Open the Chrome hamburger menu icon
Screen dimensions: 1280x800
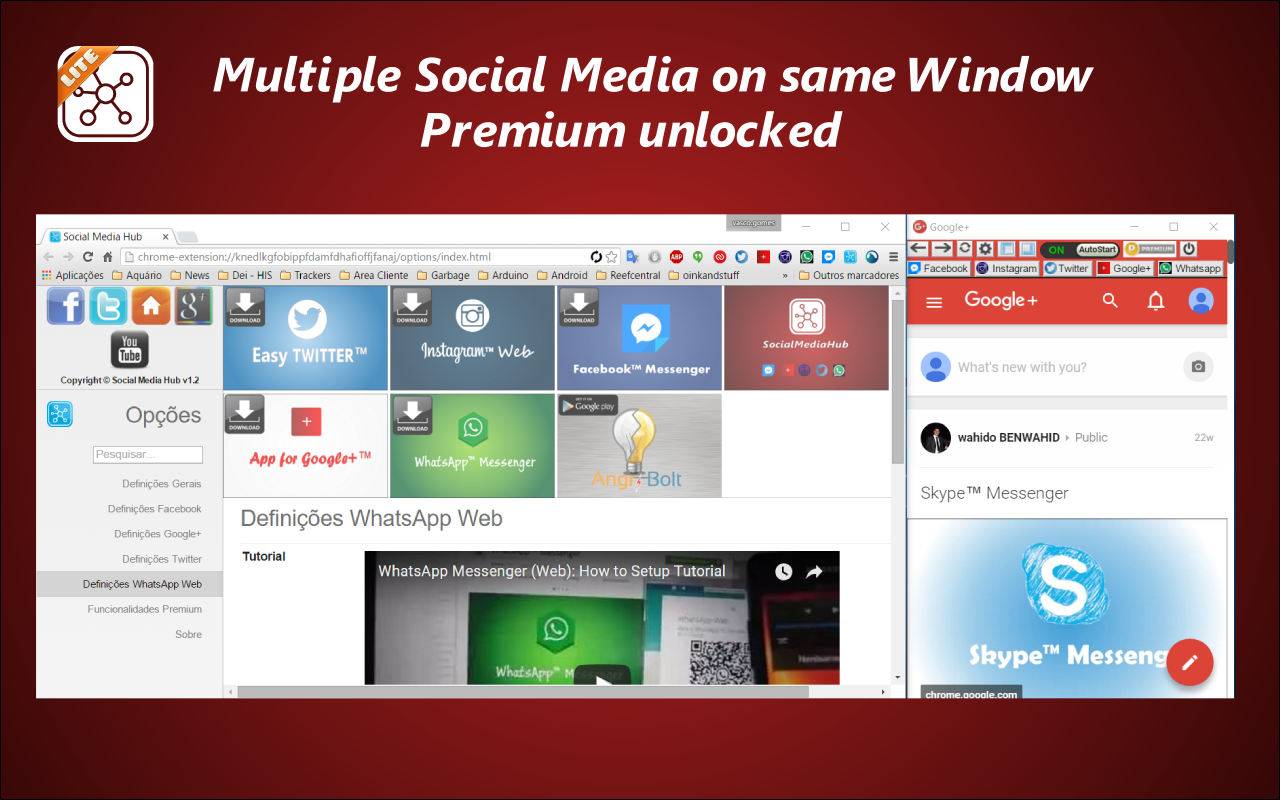point(893,257)
